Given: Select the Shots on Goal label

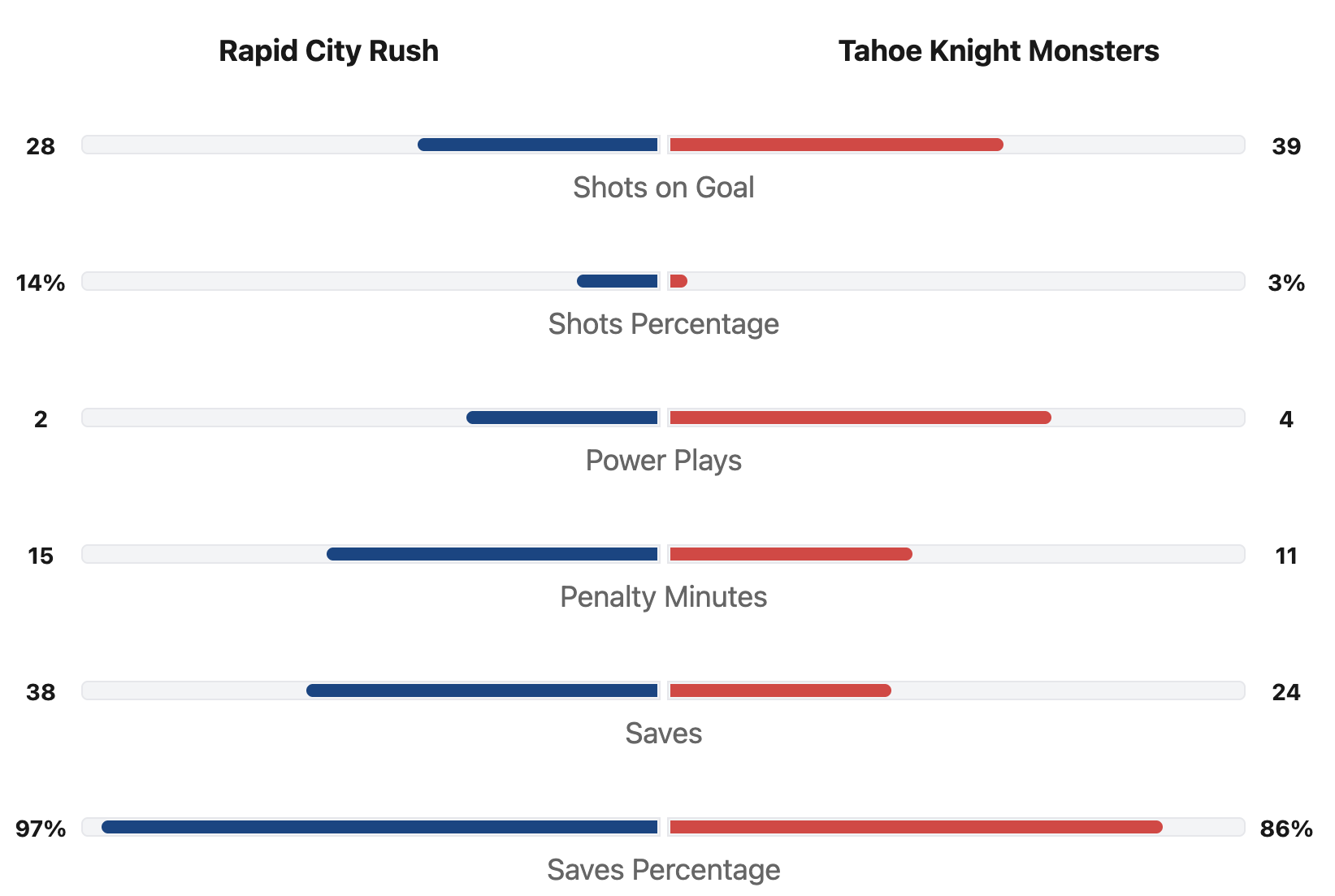Looking at the screenshot, I should (x=663, y=188).
